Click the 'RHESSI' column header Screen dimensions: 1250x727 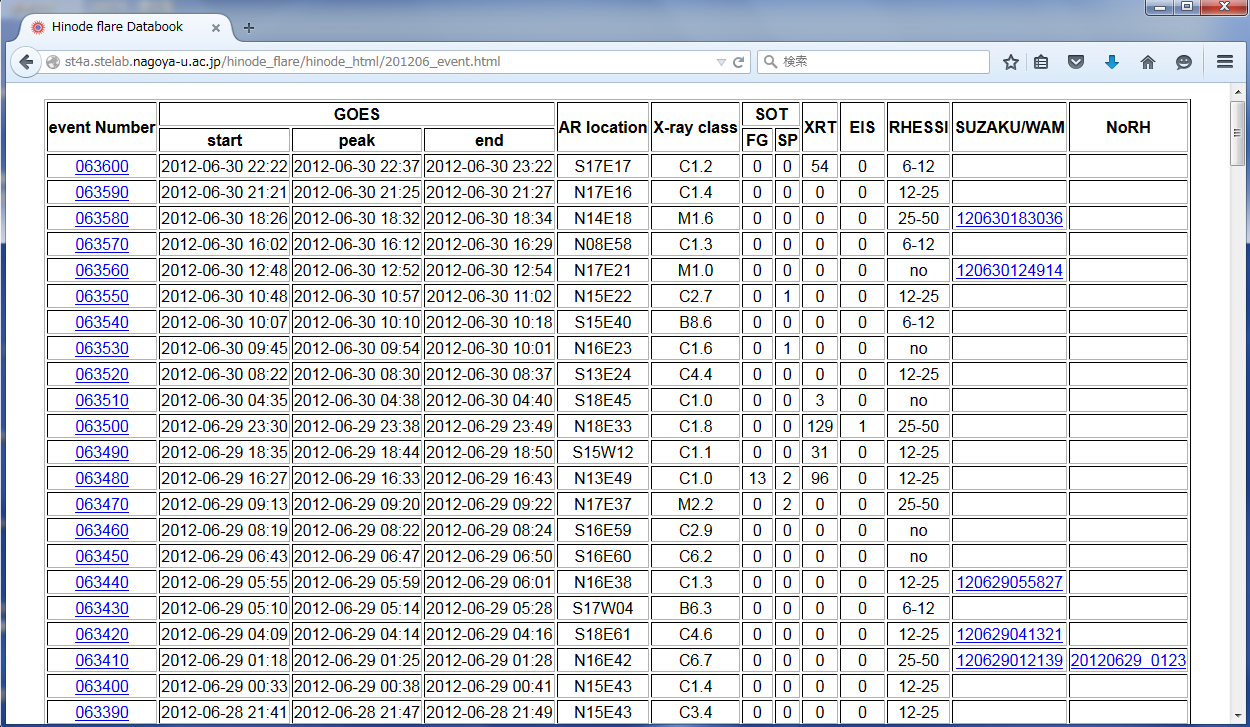pyautogui.click(x=918, y=127)
